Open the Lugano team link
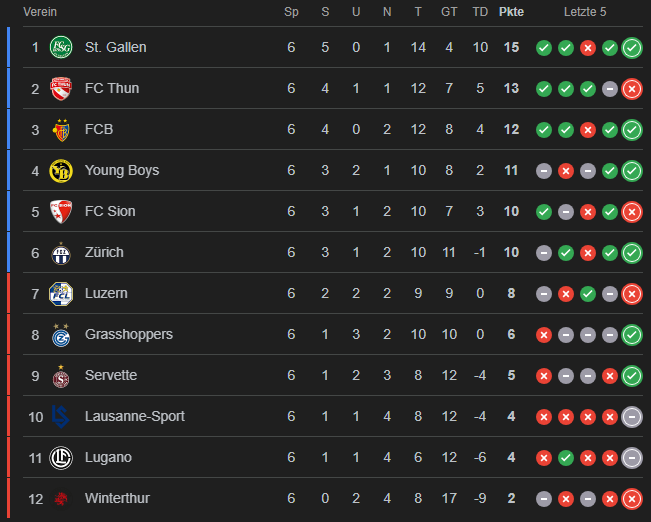Screen dimensions: 651x522 [108, 457]
